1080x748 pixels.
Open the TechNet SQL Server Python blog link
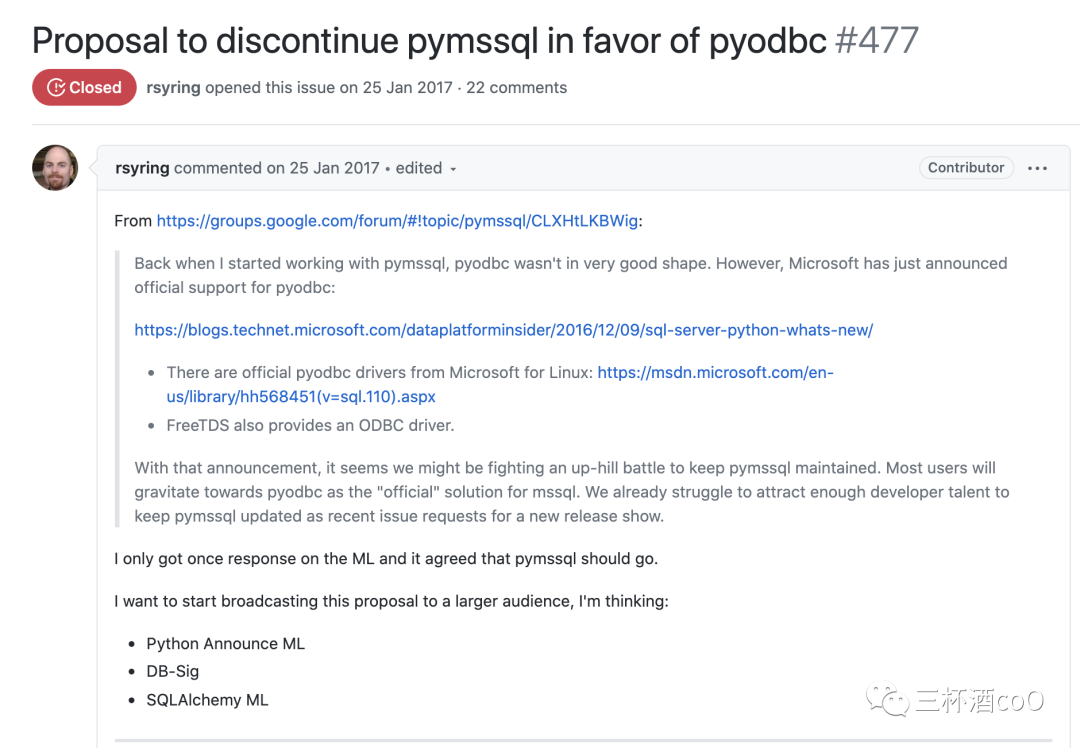pos(503,330)
